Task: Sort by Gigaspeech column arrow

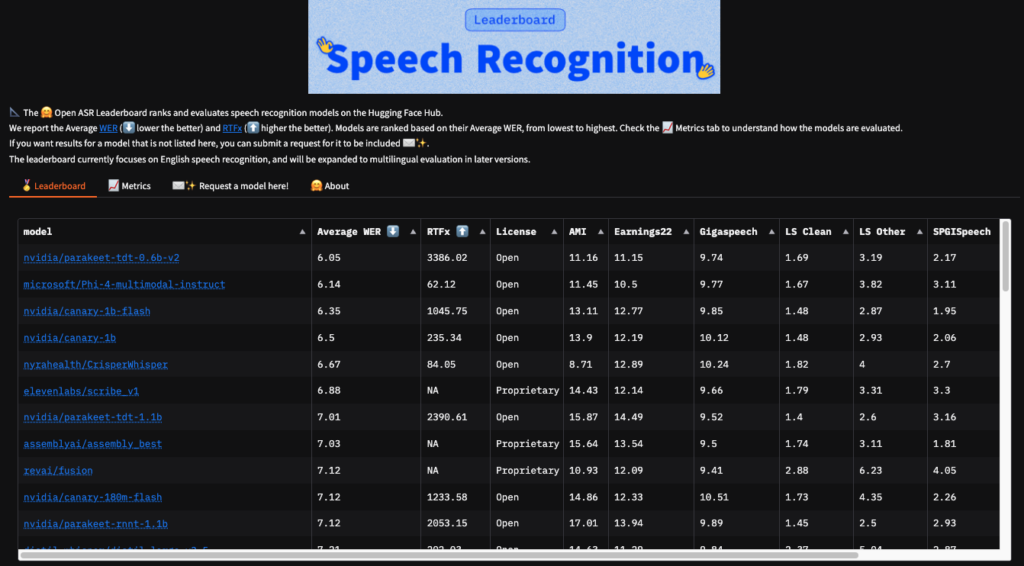Action: click(x=771, y=232)
